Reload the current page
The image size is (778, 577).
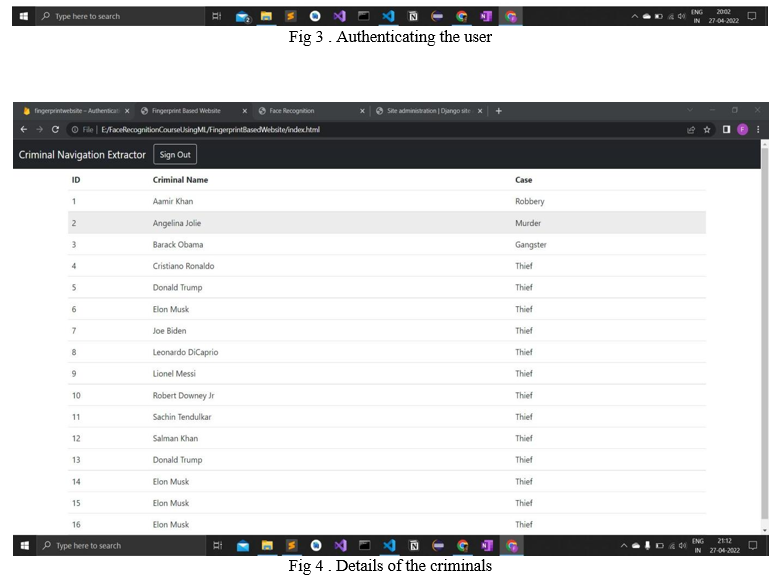coord(55,129)
